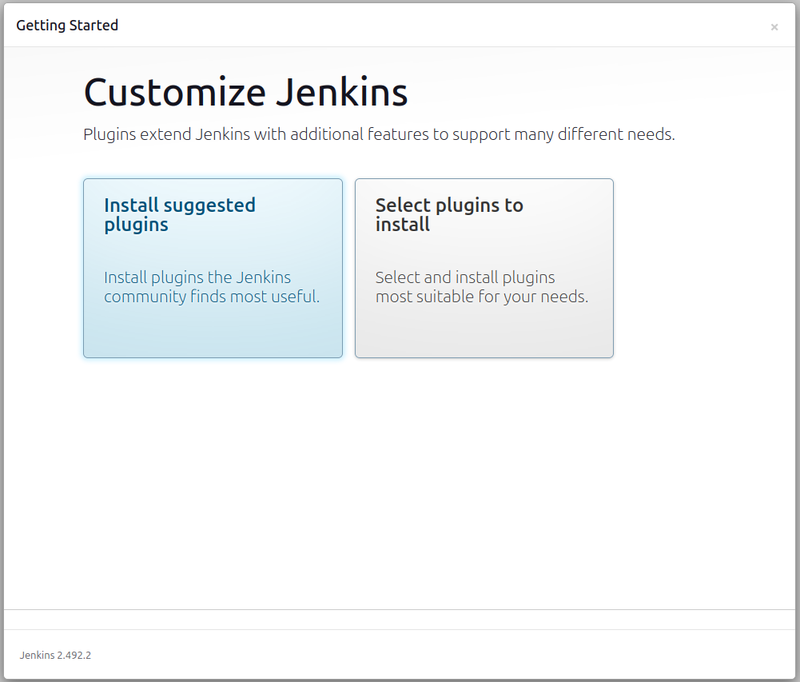This screenshot has width=800, height=682.
Task: Click the "Install plugins the Jenkins" text line
Action: pos(197,277)
